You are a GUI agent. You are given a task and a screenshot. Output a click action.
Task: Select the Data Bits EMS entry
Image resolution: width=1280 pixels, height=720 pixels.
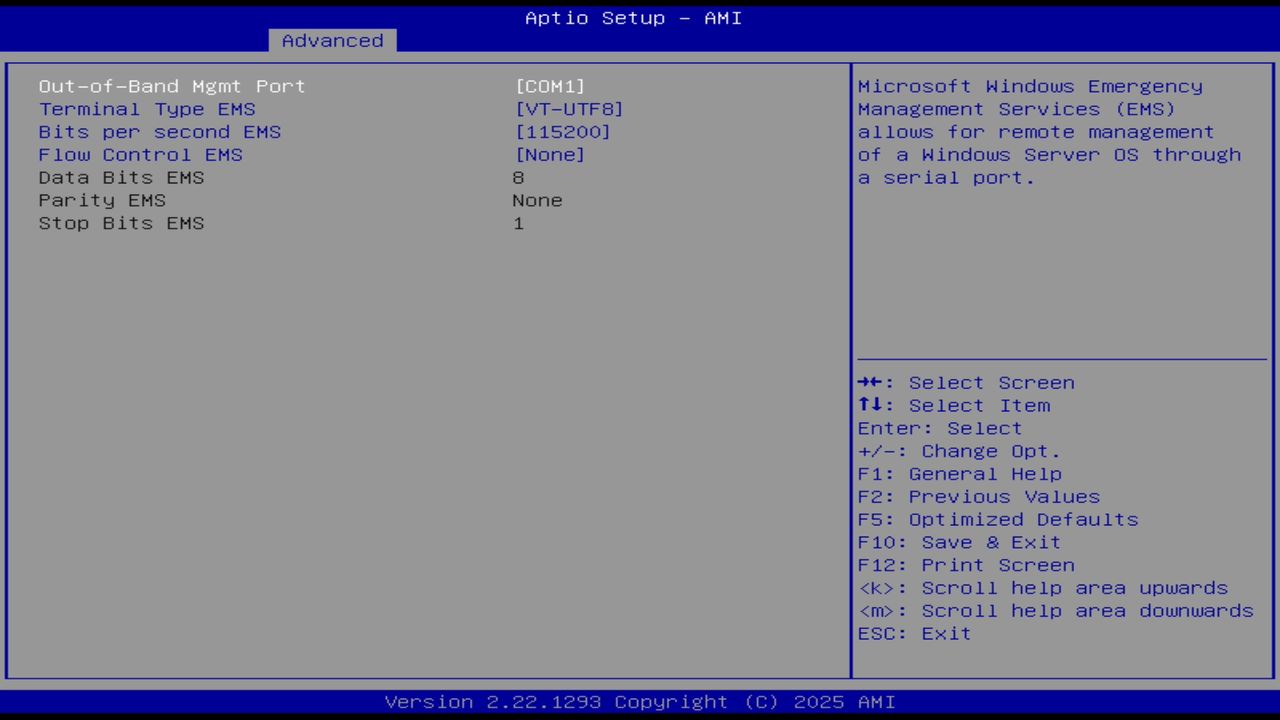[121, 177]
